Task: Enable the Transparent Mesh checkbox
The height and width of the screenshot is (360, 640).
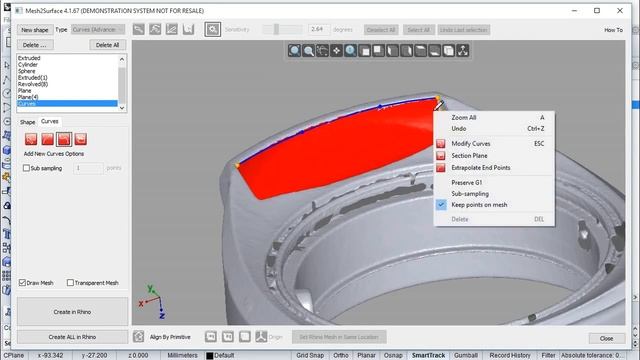Action: [x=70, y=282]
